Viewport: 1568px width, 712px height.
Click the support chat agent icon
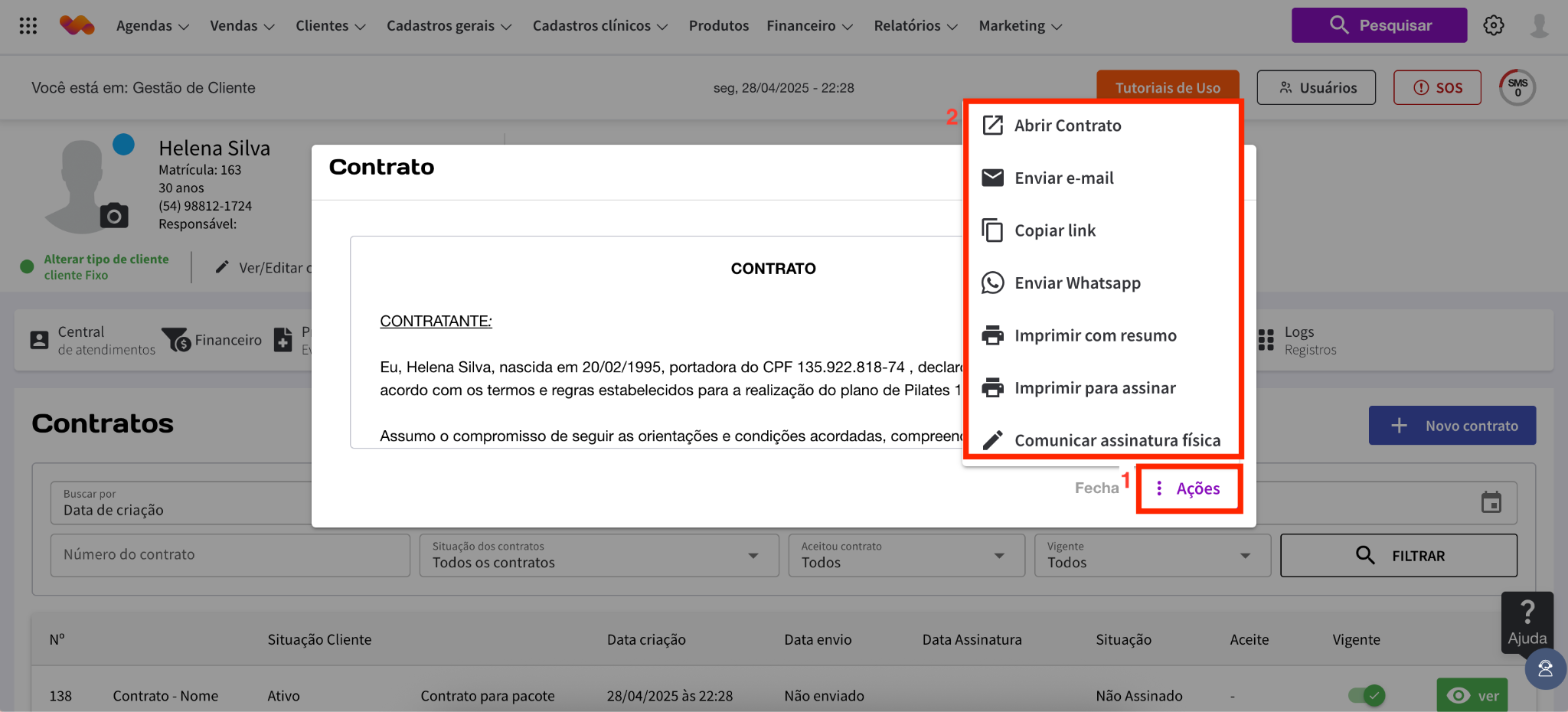click(x=1545, y=669)
